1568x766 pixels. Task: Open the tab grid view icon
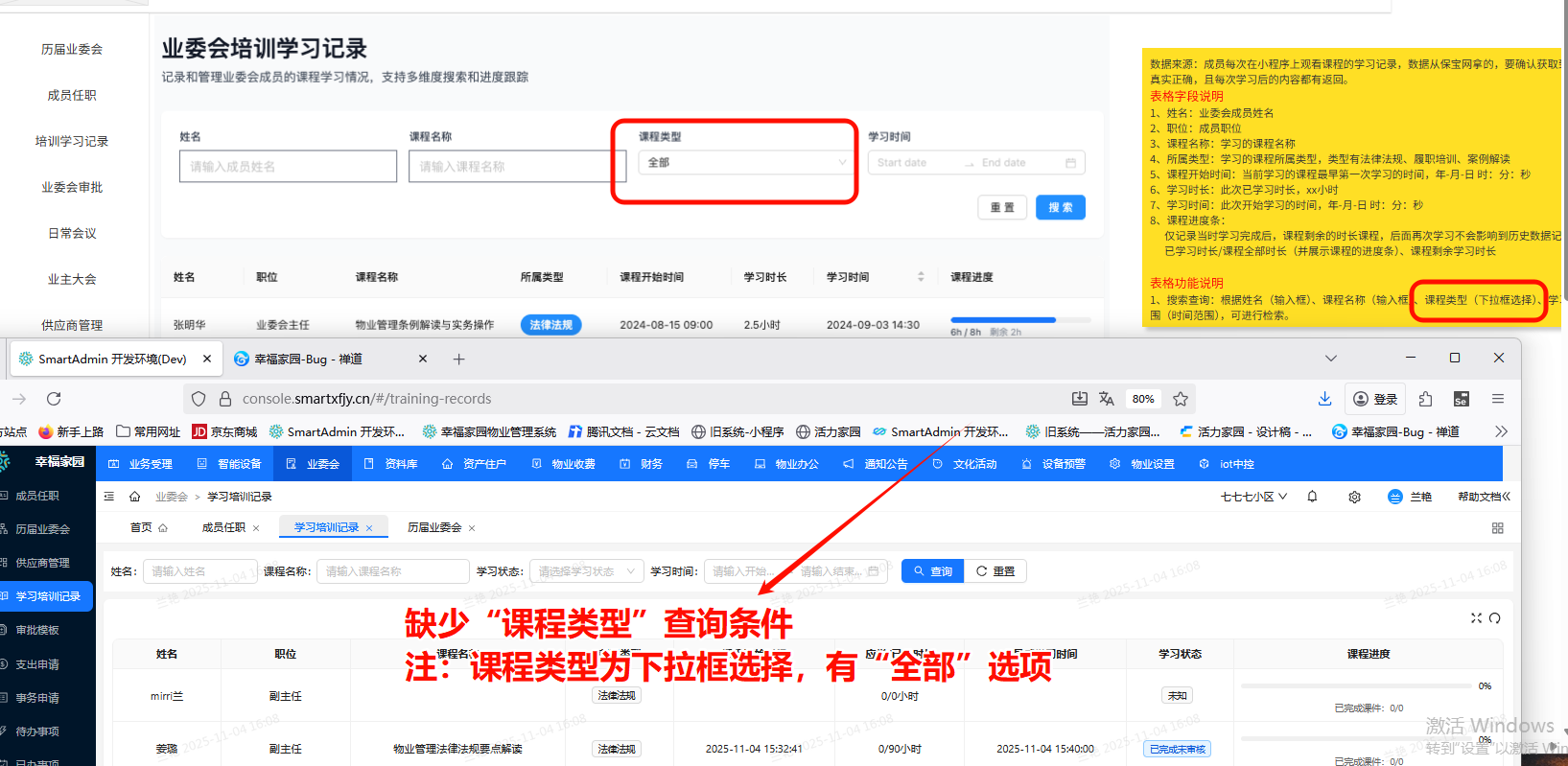[1498, 528]
